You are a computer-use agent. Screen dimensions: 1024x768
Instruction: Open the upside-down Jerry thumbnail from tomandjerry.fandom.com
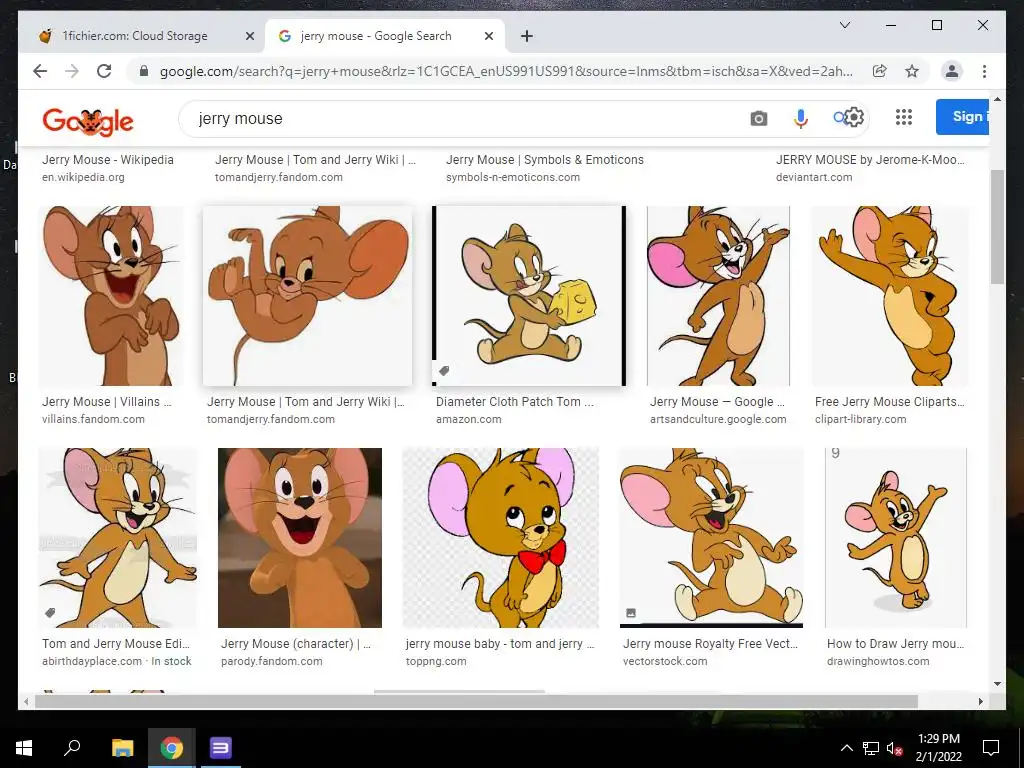(x=308, y=296)
